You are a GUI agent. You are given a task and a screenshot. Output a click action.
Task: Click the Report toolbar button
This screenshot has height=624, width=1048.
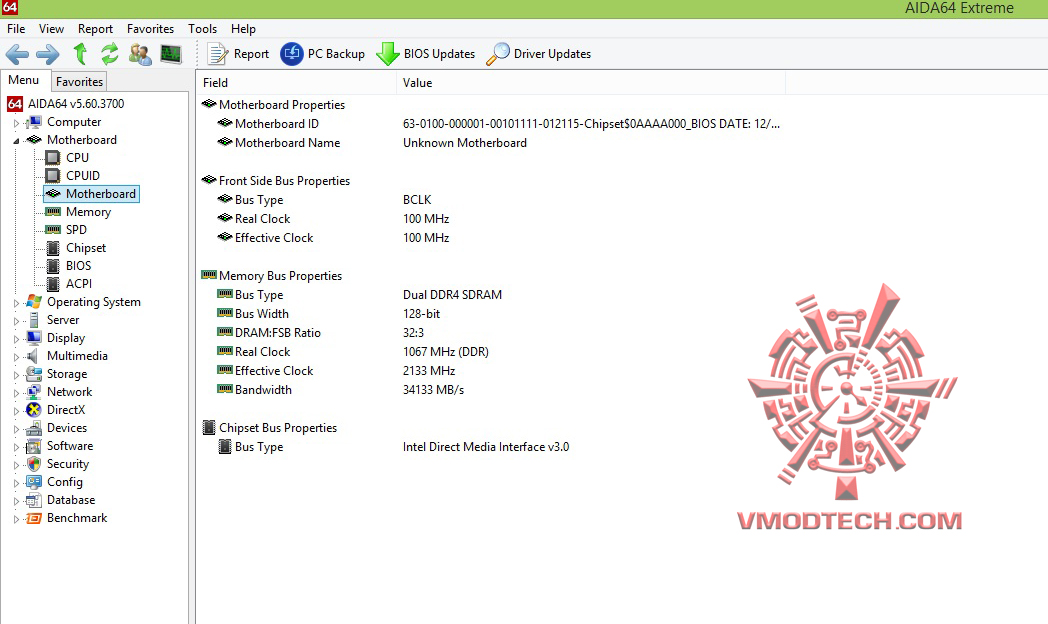click(238, 54)
